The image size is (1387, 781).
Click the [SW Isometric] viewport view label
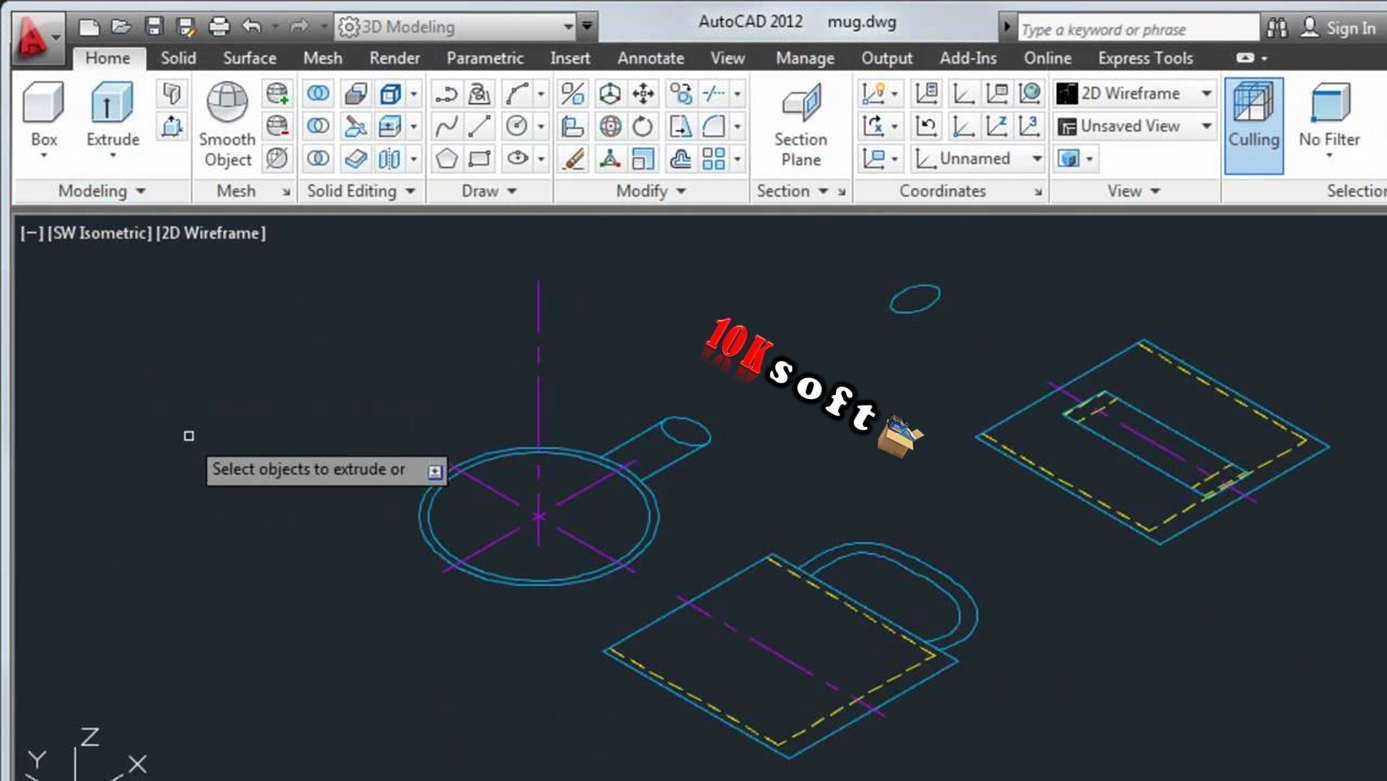[x=99, y=233]
